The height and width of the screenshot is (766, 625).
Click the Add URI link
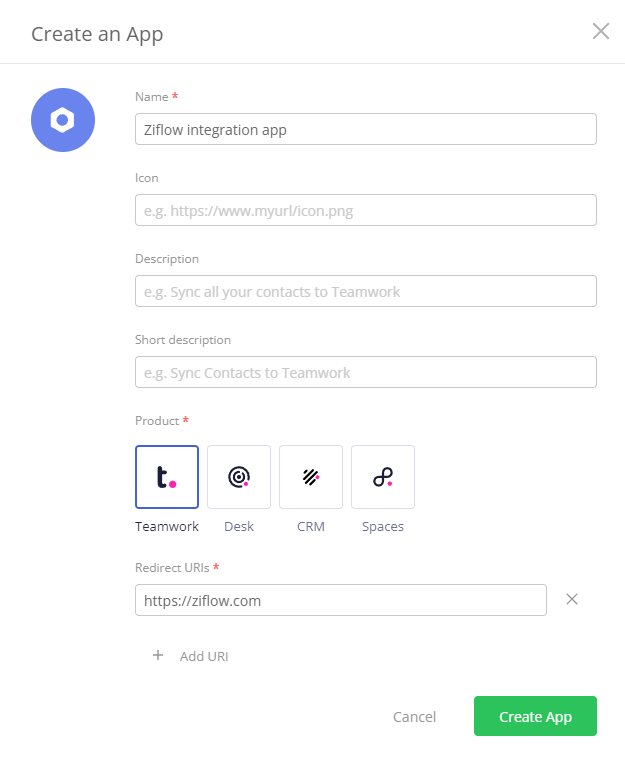click(205, 657)
